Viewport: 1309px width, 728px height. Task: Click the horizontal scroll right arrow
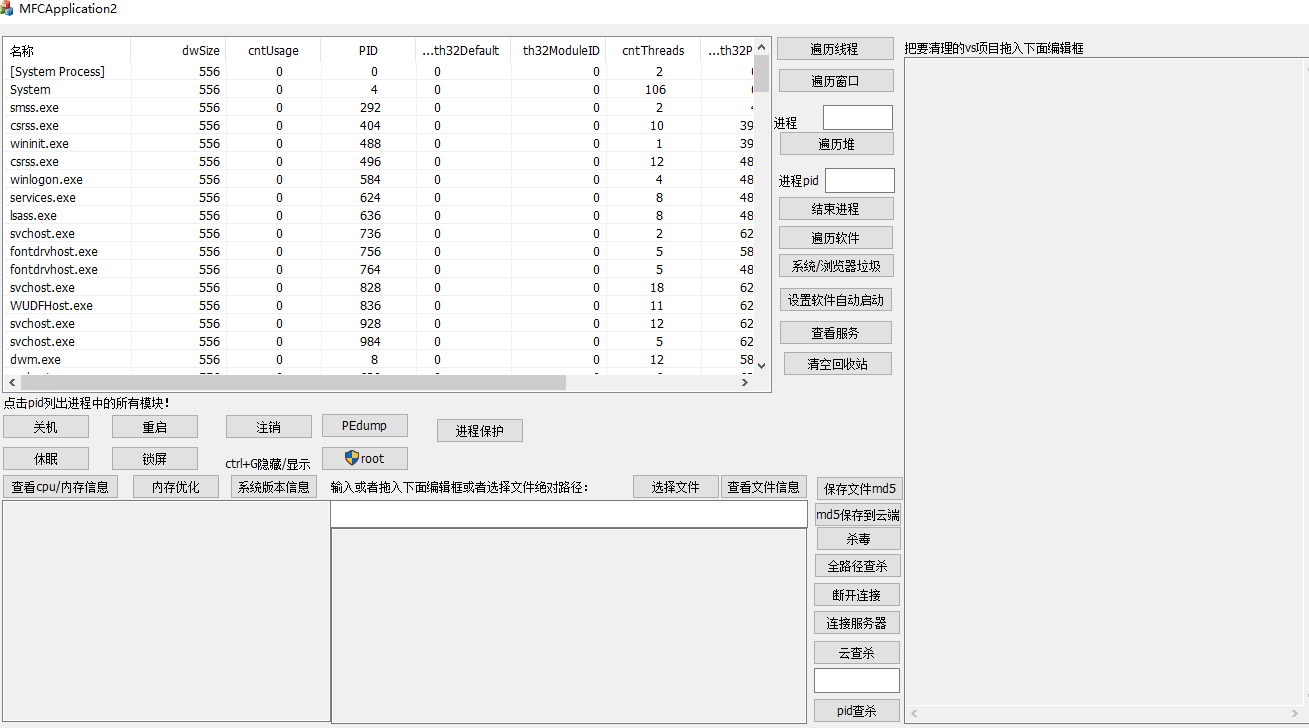[745, 383]
